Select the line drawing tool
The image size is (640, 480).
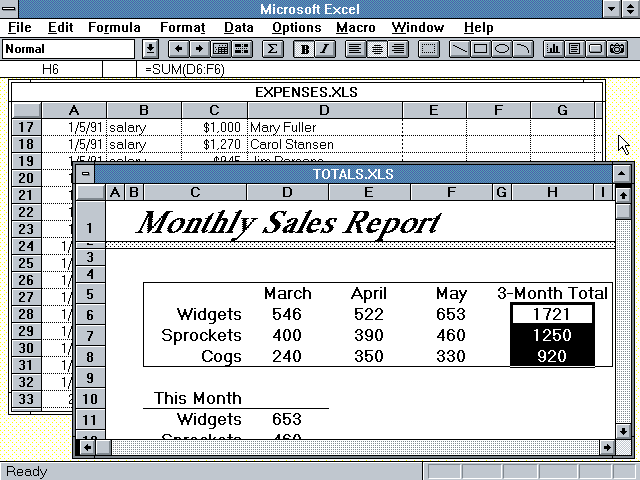click(x=460, y=48)
